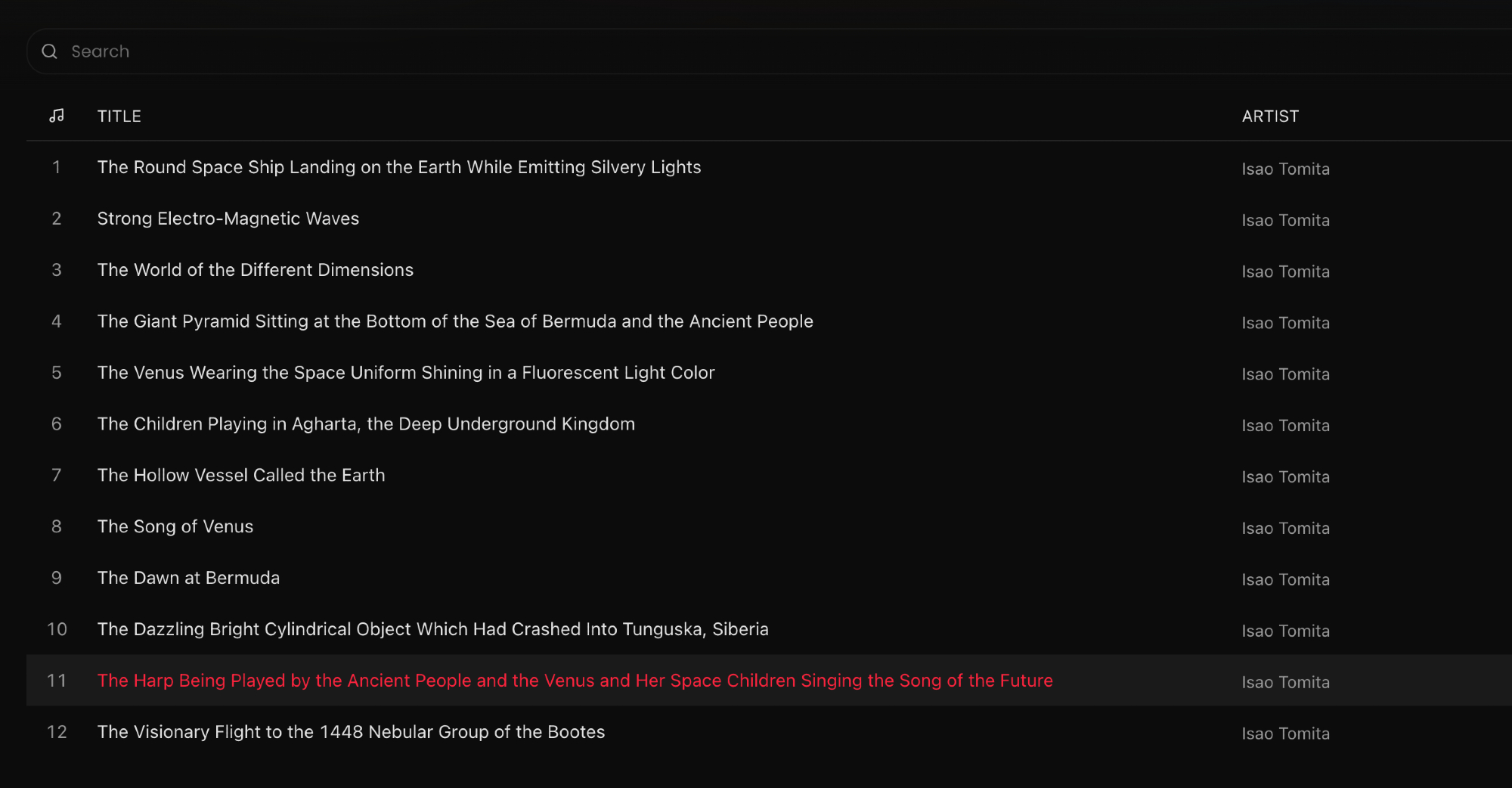Click track number 5 in list
This screenshot has width=1512, height=788.
(57, 373)
